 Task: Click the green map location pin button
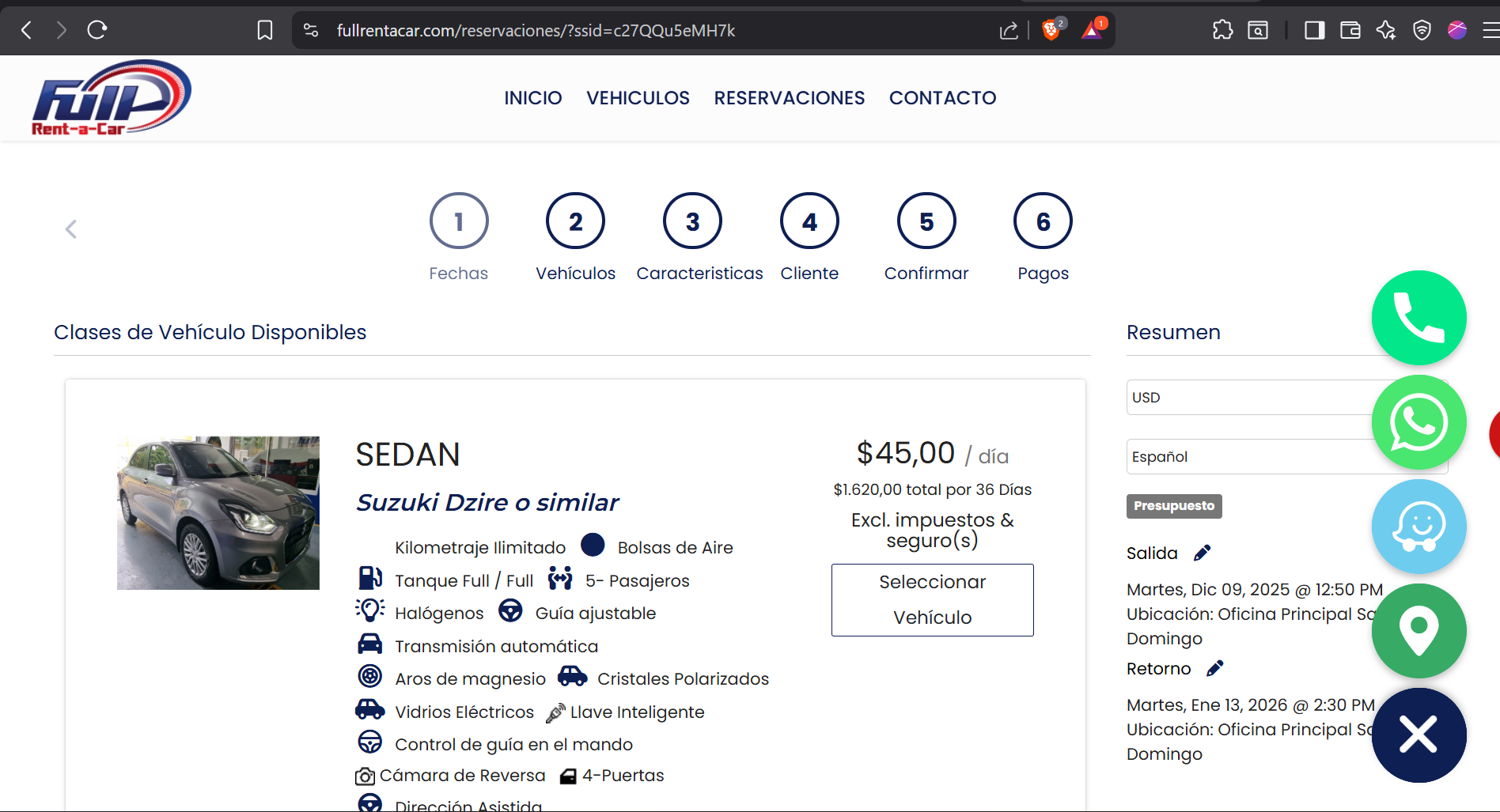(1419, 630)
